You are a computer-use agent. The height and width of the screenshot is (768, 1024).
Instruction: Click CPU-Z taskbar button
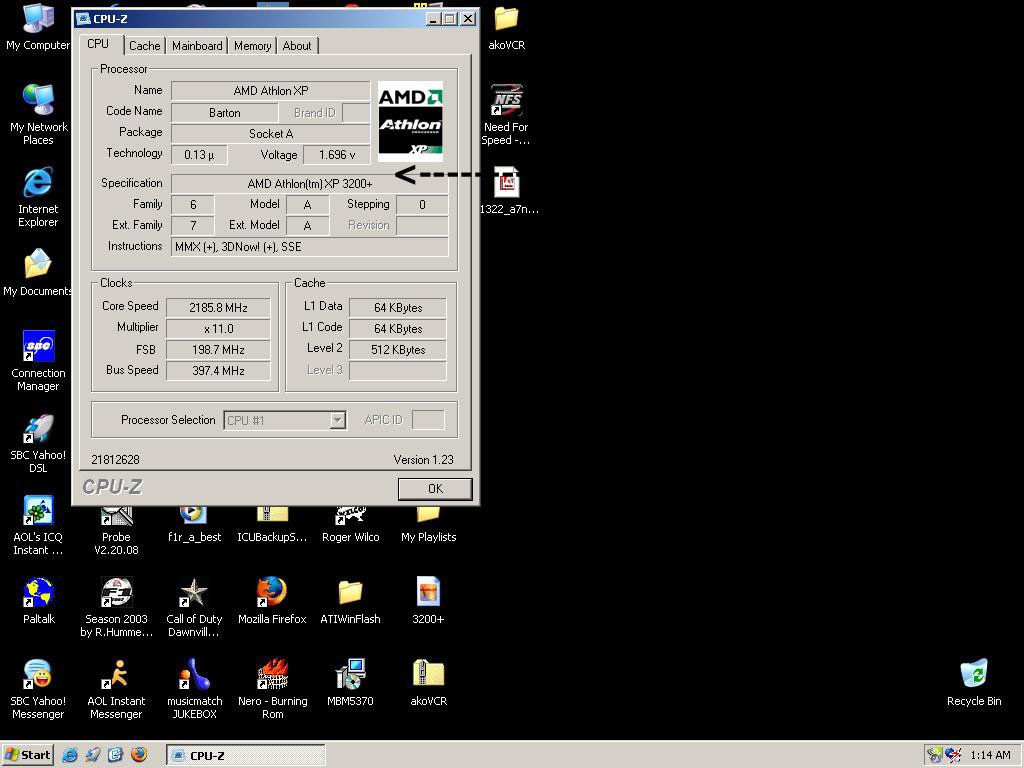click(x=246, y=755)
